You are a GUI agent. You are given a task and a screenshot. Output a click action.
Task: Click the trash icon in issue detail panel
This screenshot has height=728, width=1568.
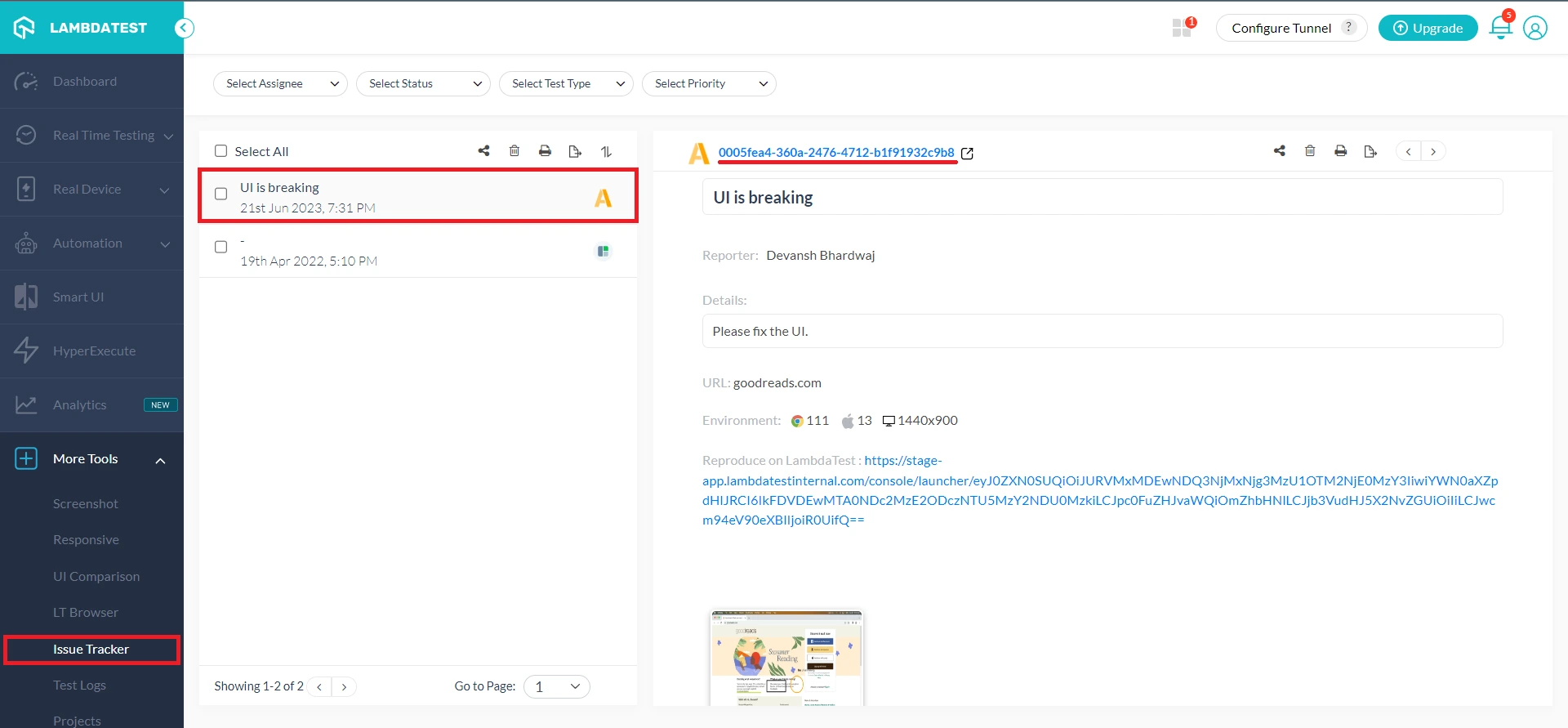(x=1310, y=151)
